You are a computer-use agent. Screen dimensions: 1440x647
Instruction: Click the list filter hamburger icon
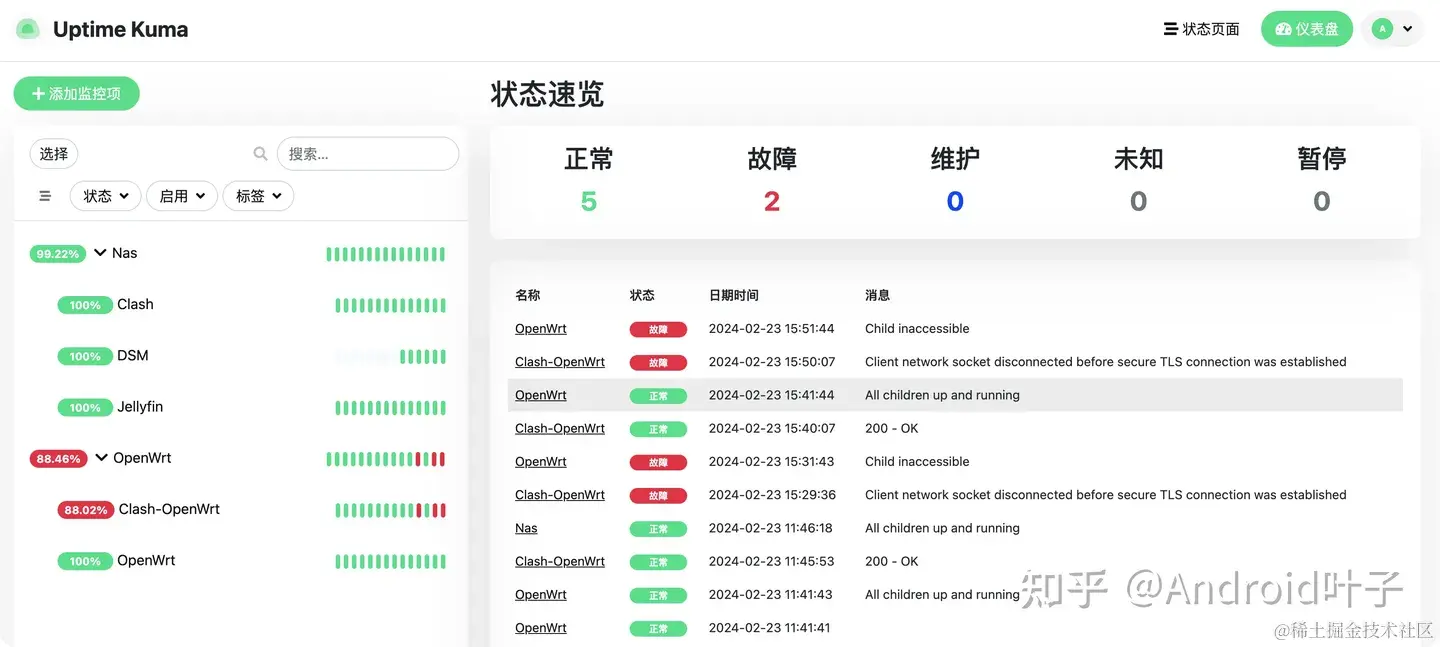45,196
